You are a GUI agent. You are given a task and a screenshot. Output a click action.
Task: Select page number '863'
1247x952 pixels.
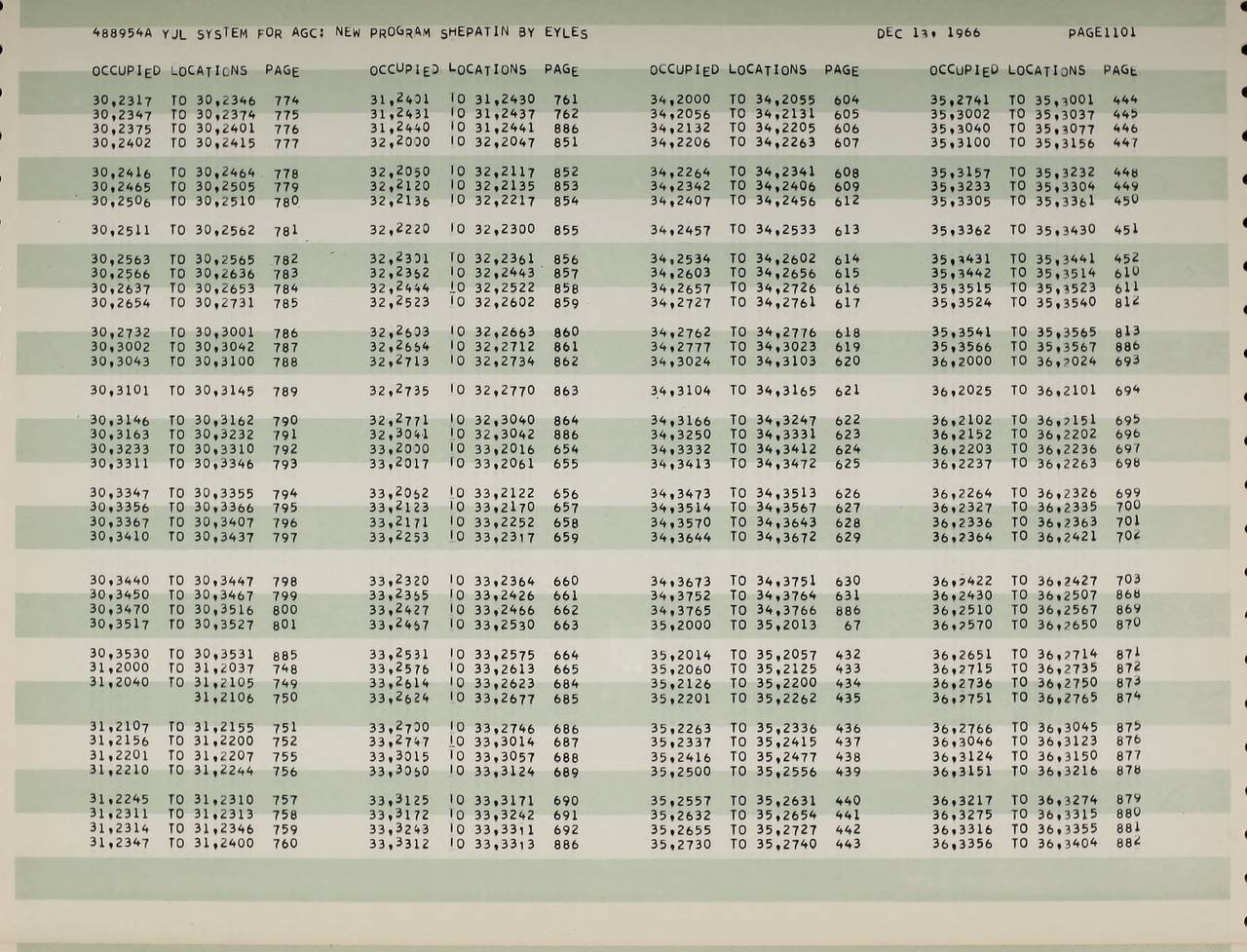[x=566, y=392]
